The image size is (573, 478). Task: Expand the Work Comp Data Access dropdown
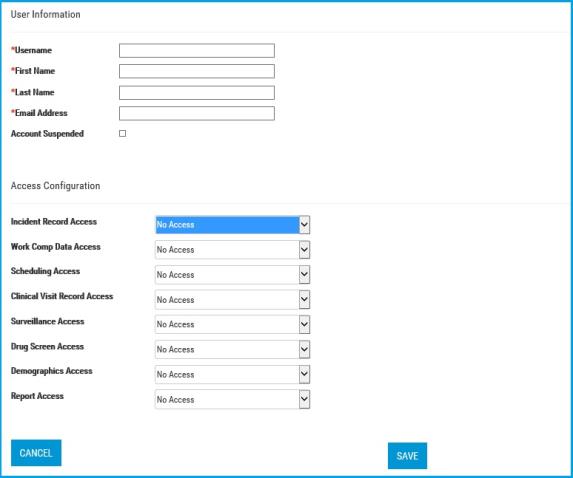coord(232,250)
